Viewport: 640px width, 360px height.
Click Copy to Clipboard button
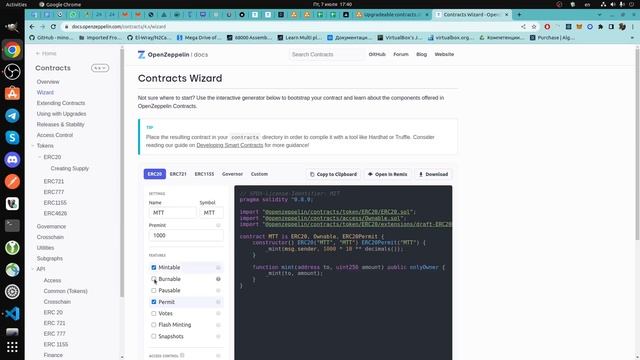333,174
